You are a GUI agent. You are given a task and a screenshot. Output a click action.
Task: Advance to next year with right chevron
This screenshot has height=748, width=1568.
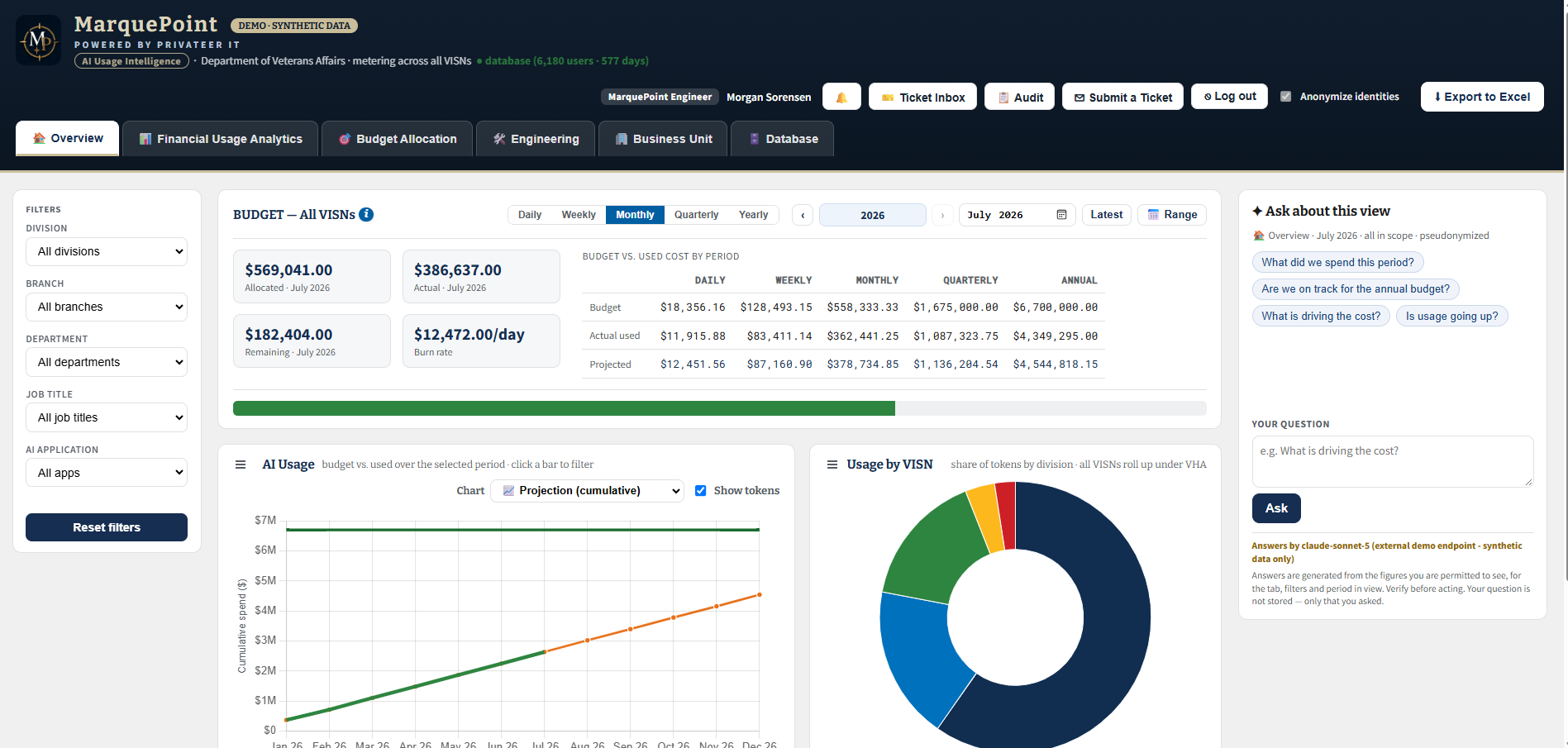point(942,215)
